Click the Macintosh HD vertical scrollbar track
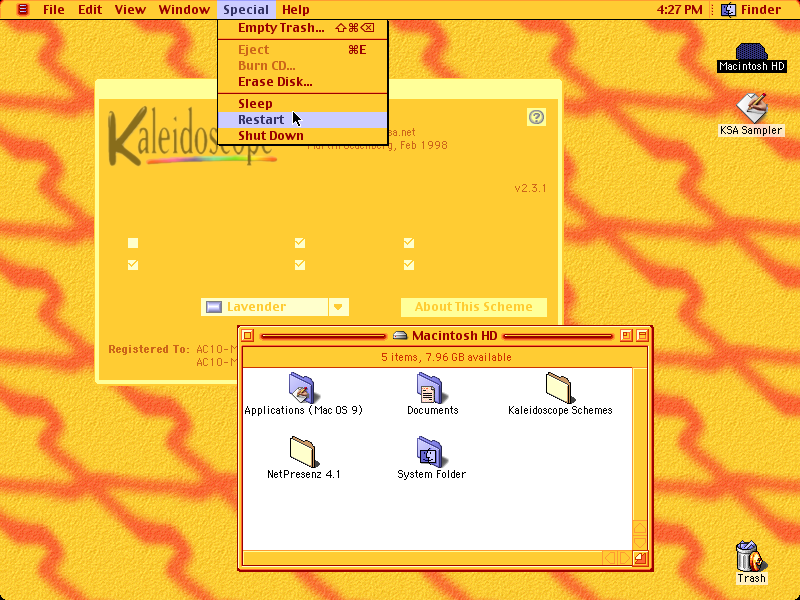 (x=639, y=444)
